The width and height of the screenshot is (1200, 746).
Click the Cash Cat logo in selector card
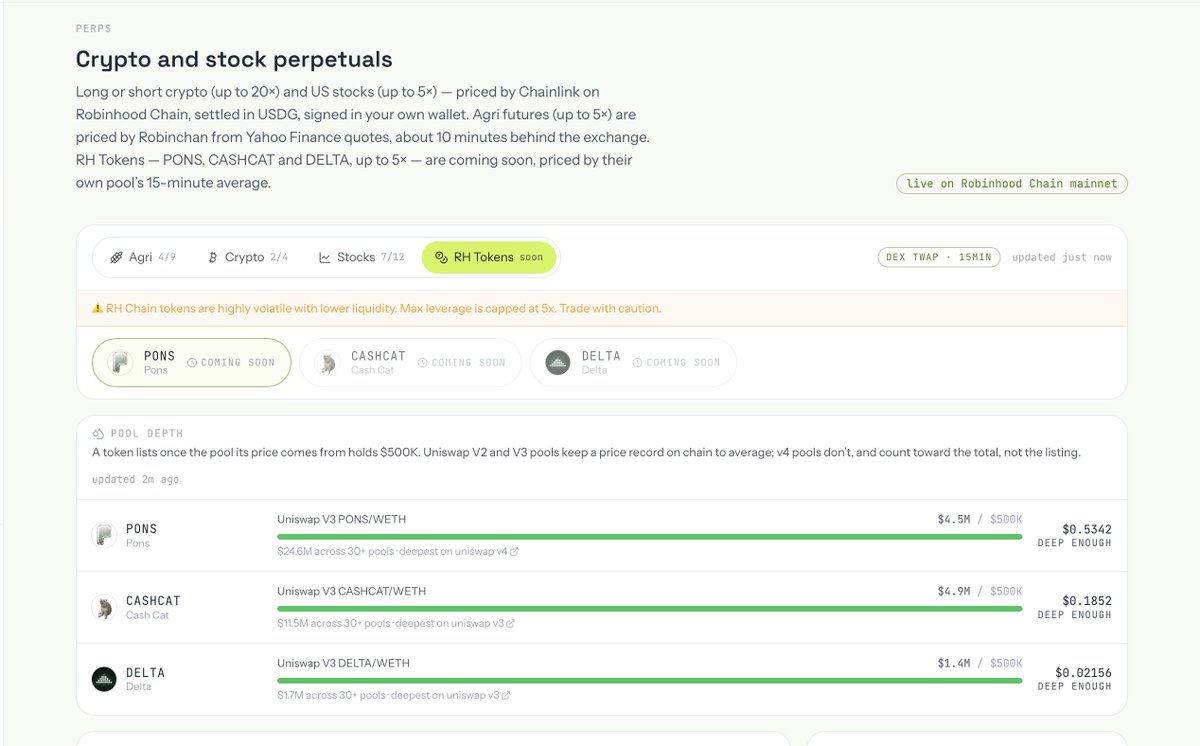328,362
